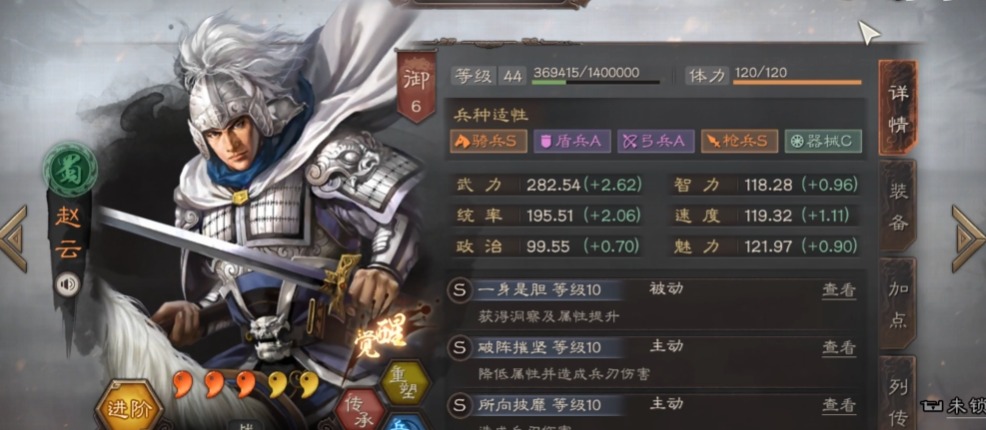986x430 pixels.
Task: View details of 破阵摧坚 skill via 查看
Action: coord(839,347)
